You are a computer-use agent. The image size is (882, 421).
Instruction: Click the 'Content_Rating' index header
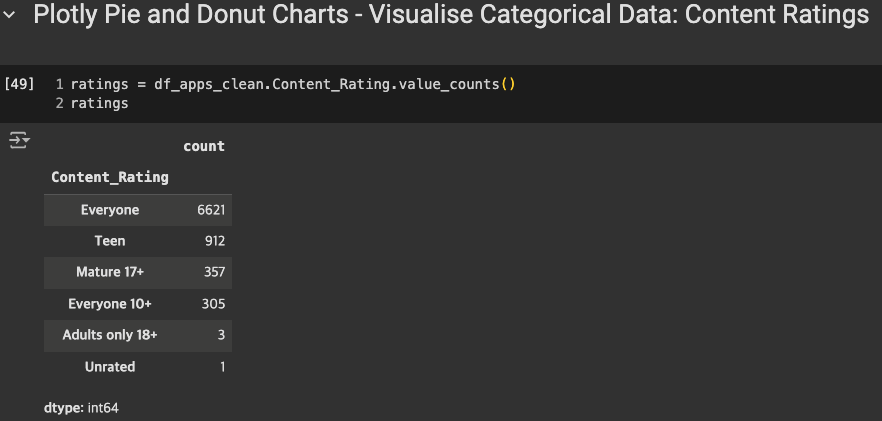(110, 177)
